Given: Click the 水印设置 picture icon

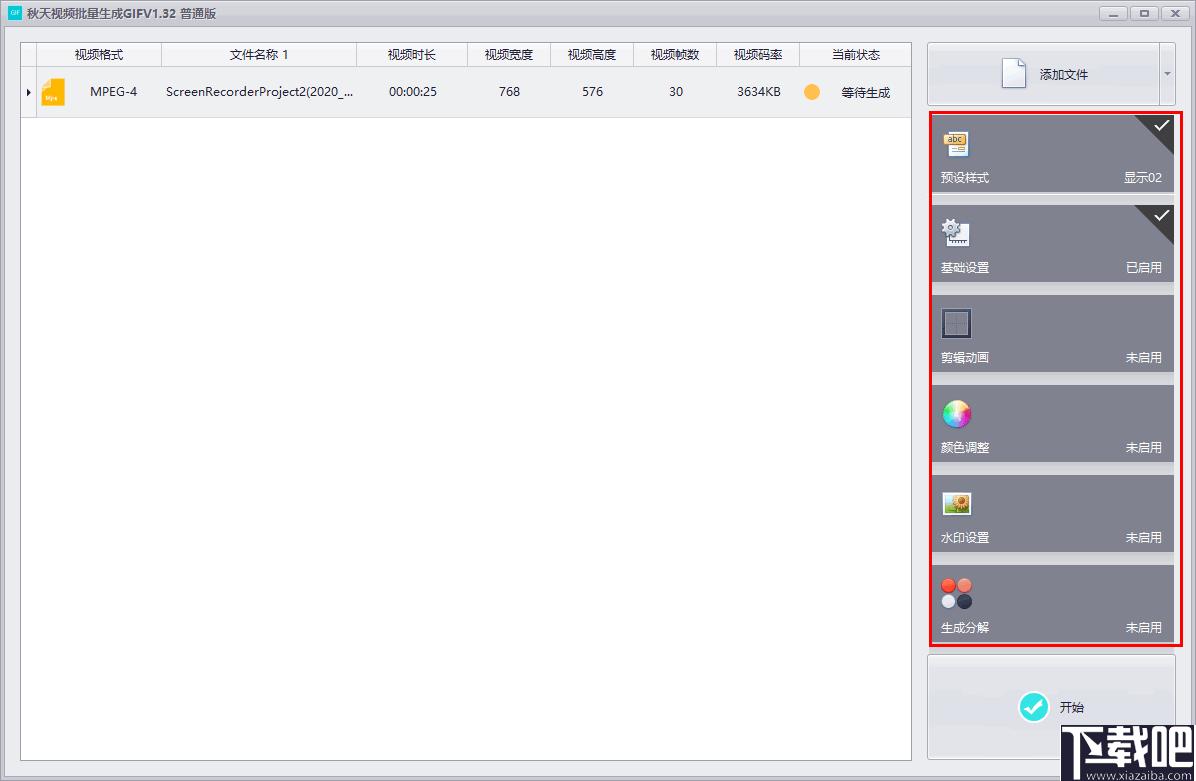Looking at the screenshot, I should click(956, 503).
